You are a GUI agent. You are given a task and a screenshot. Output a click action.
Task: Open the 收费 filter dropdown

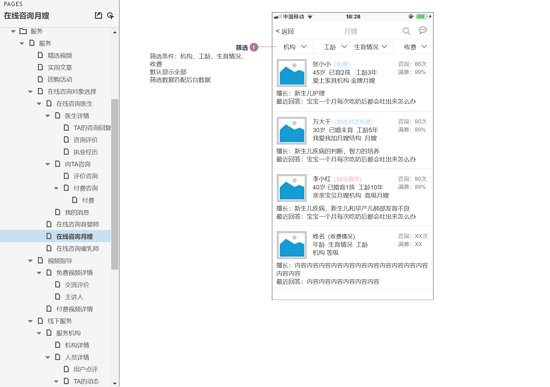coord(415,47)
